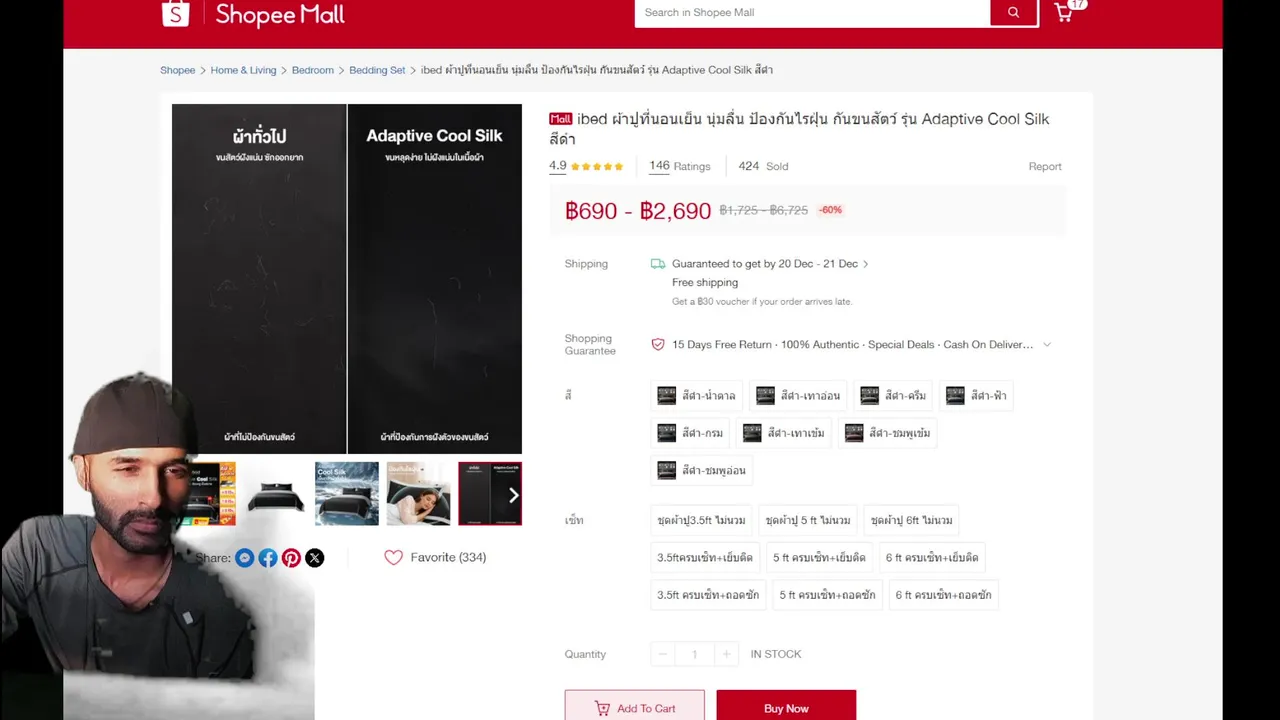Click the Free shipping text

pyautogui.click(x=705, y=282)
